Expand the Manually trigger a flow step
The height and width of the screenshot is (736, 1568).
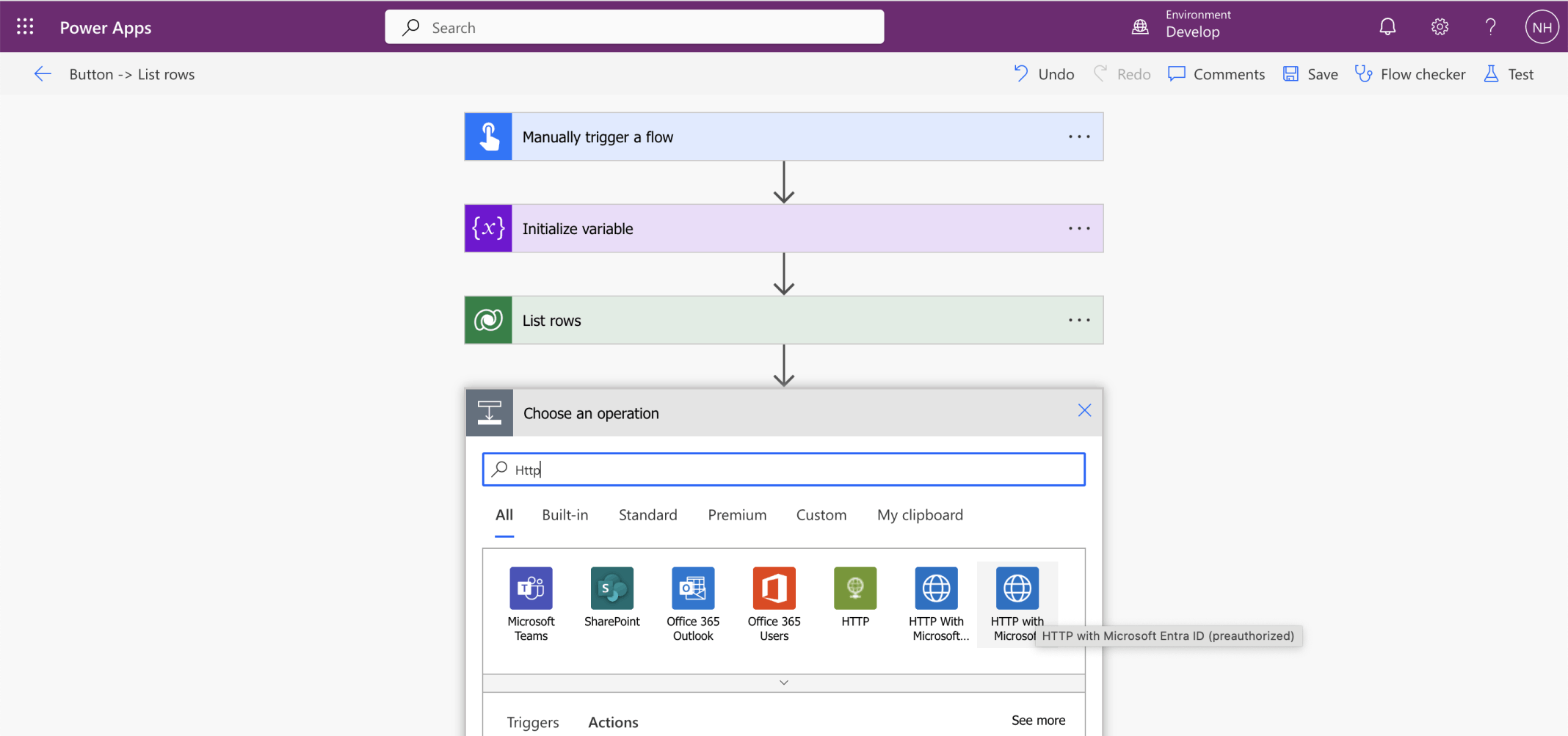pyautogui.click(x=784, y=136)
